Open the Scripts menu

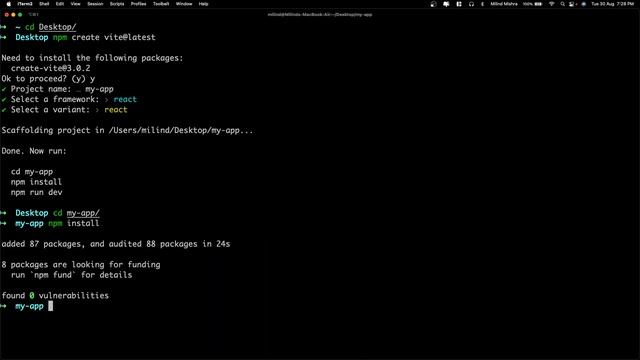(117, 4)
